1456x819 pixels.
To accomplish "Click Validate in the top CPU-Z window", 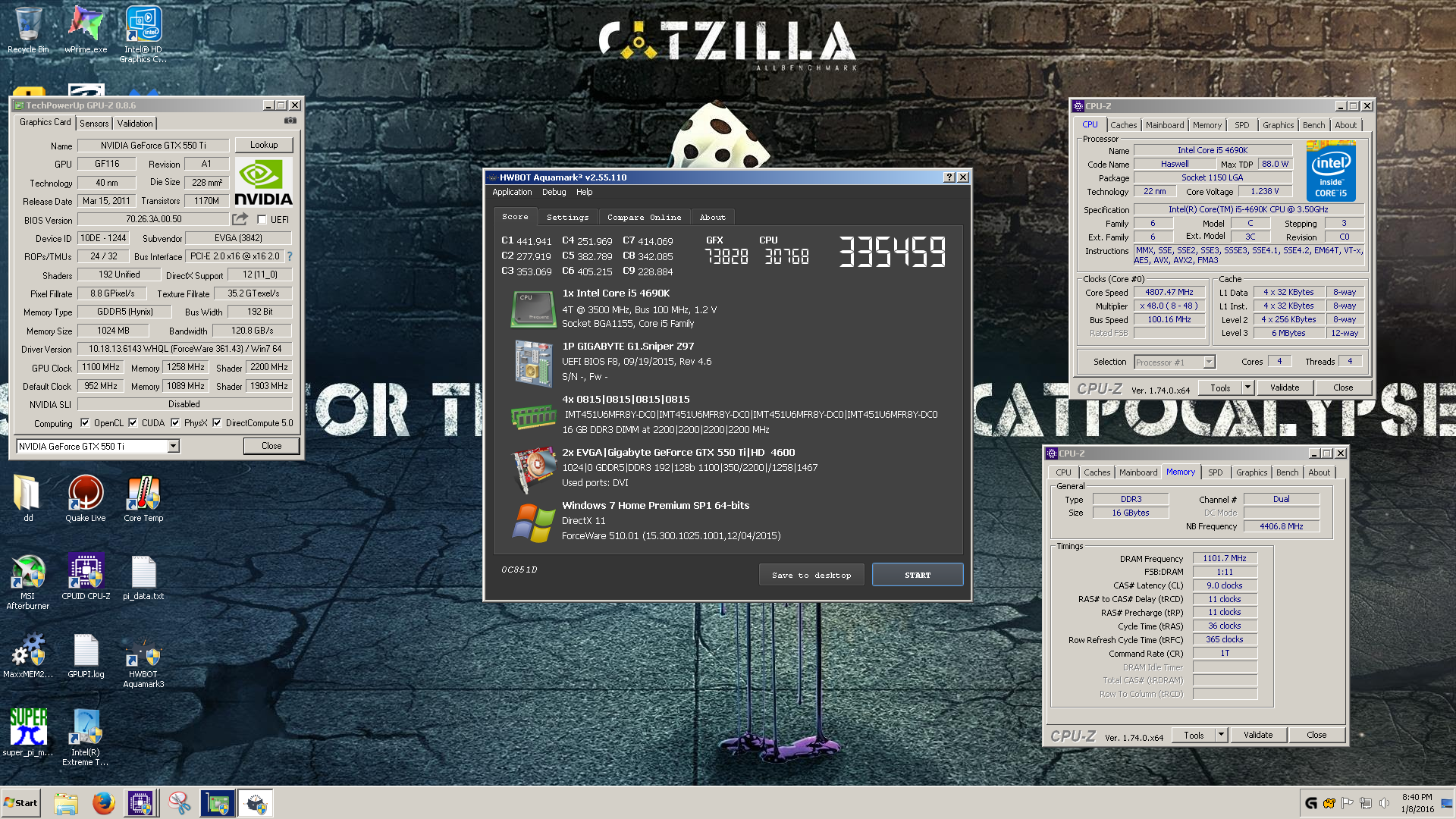I will pos(1285,388).
